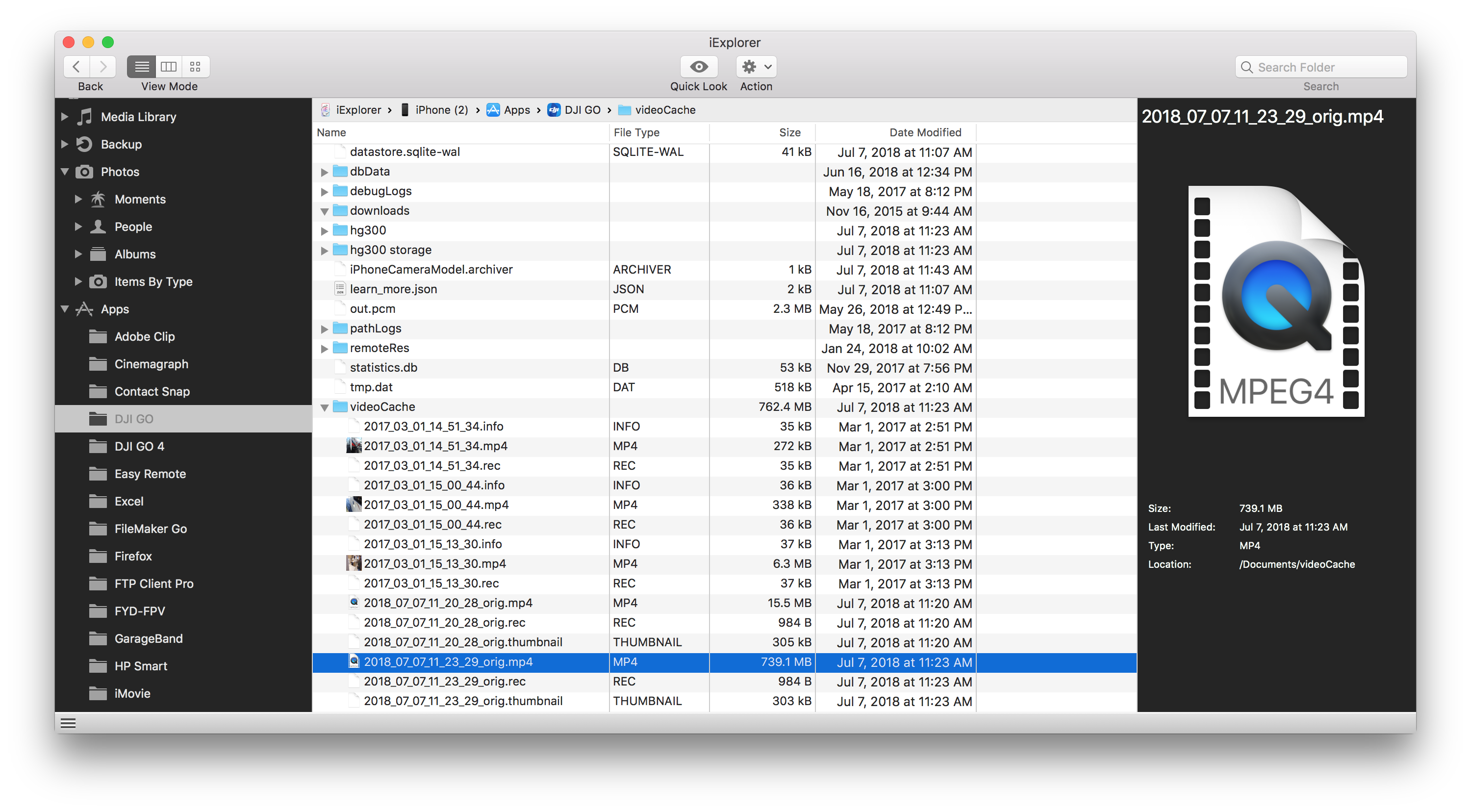Open the Action gear dropdown
Viewport: 1471px width, 812px height.
[x=756, y=67]
